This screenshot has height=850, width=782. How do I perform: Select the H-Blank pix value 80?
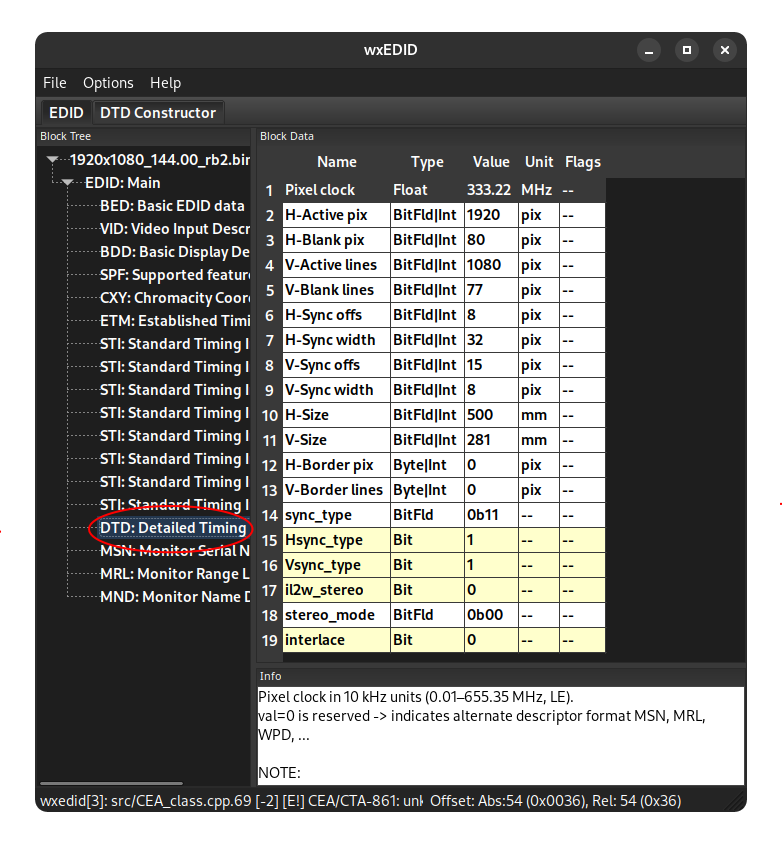point(491,240)
